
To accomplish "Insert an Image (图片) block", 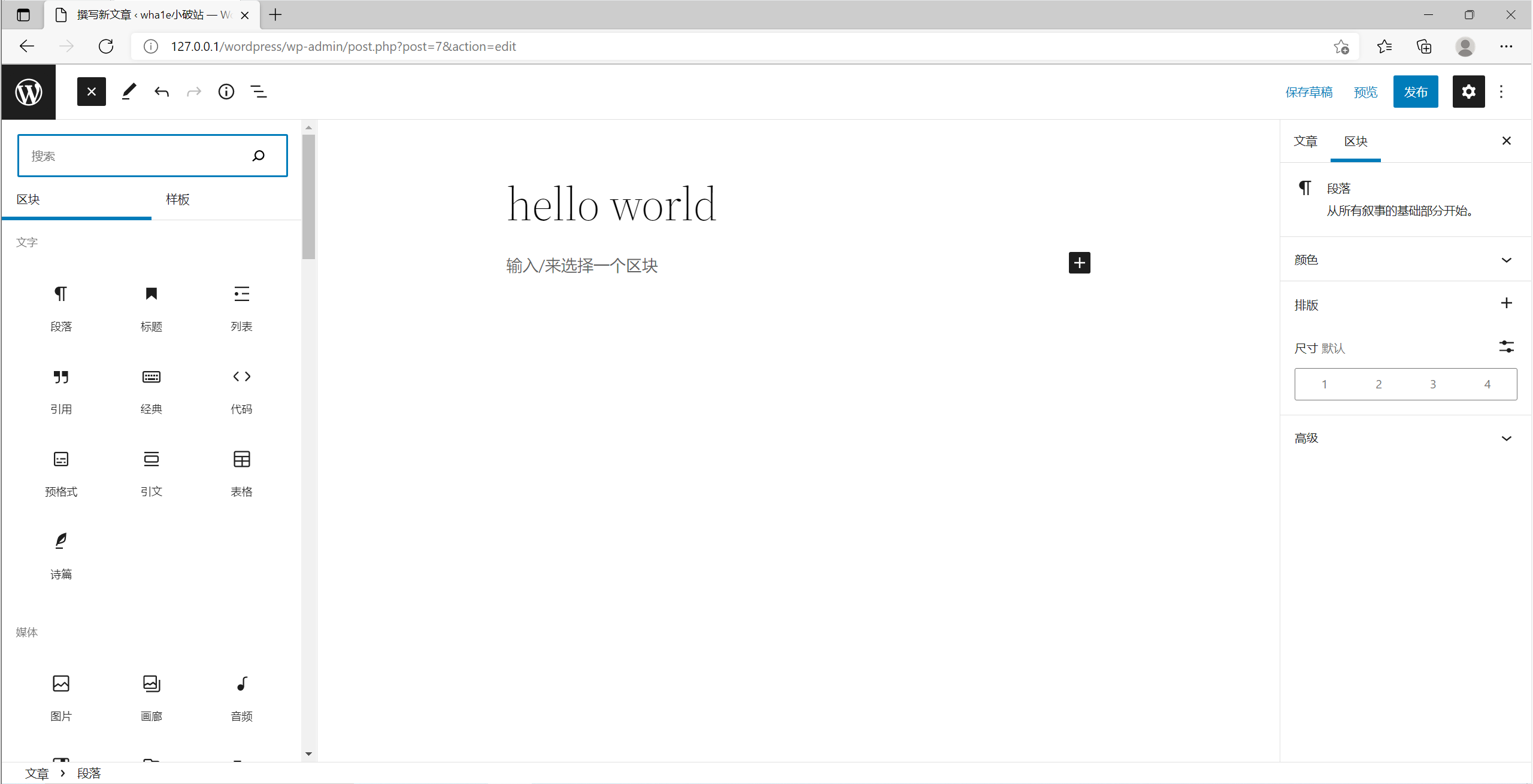I will point(61,697).
